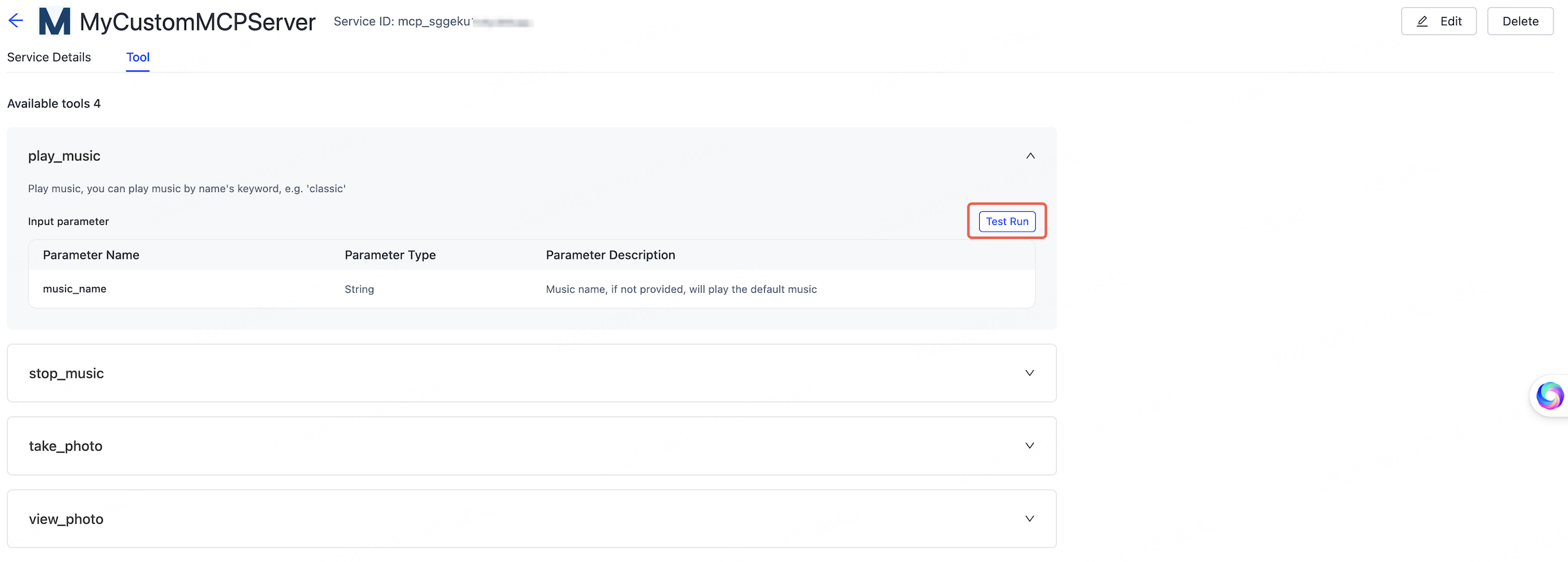Click the play_music tool title

tap(64, 156)
